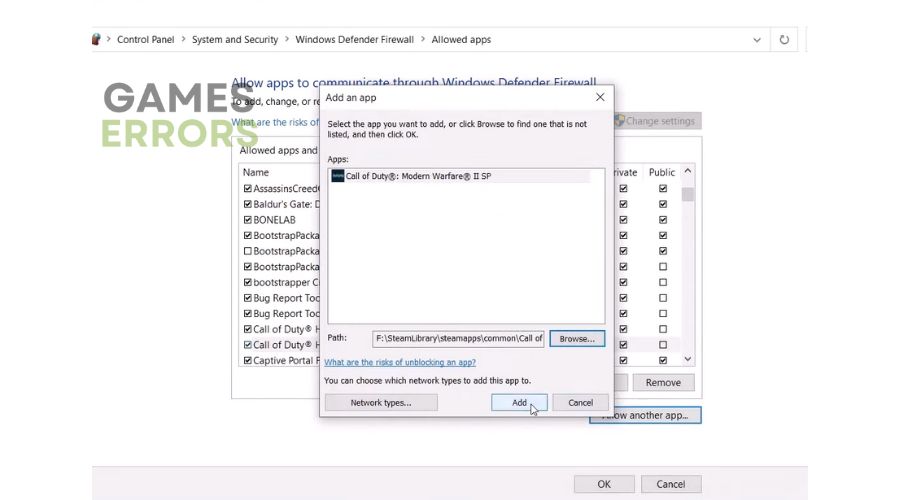Enable the unchecked BootstrapPackage name checkbox
Screen dimensions: 900x500
click(247, 251)
